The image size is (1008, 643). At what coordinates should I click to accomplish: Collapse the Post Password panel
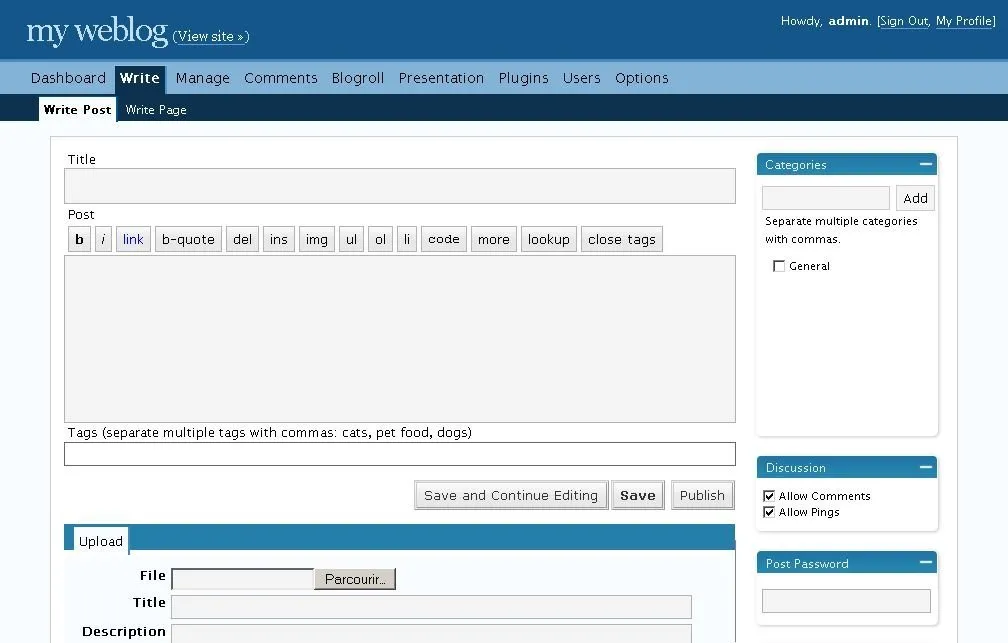[x=927, y=562]
